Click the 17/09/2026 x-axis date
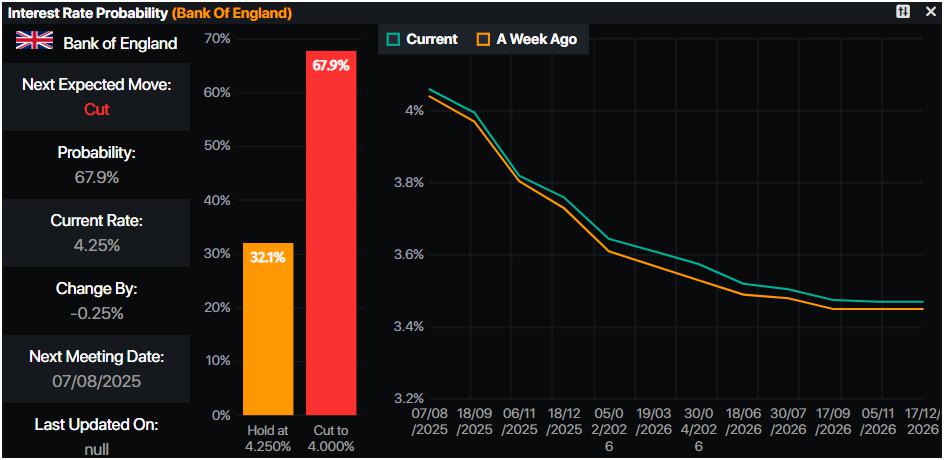Screen dimensions: 944x460 (833, 422)
